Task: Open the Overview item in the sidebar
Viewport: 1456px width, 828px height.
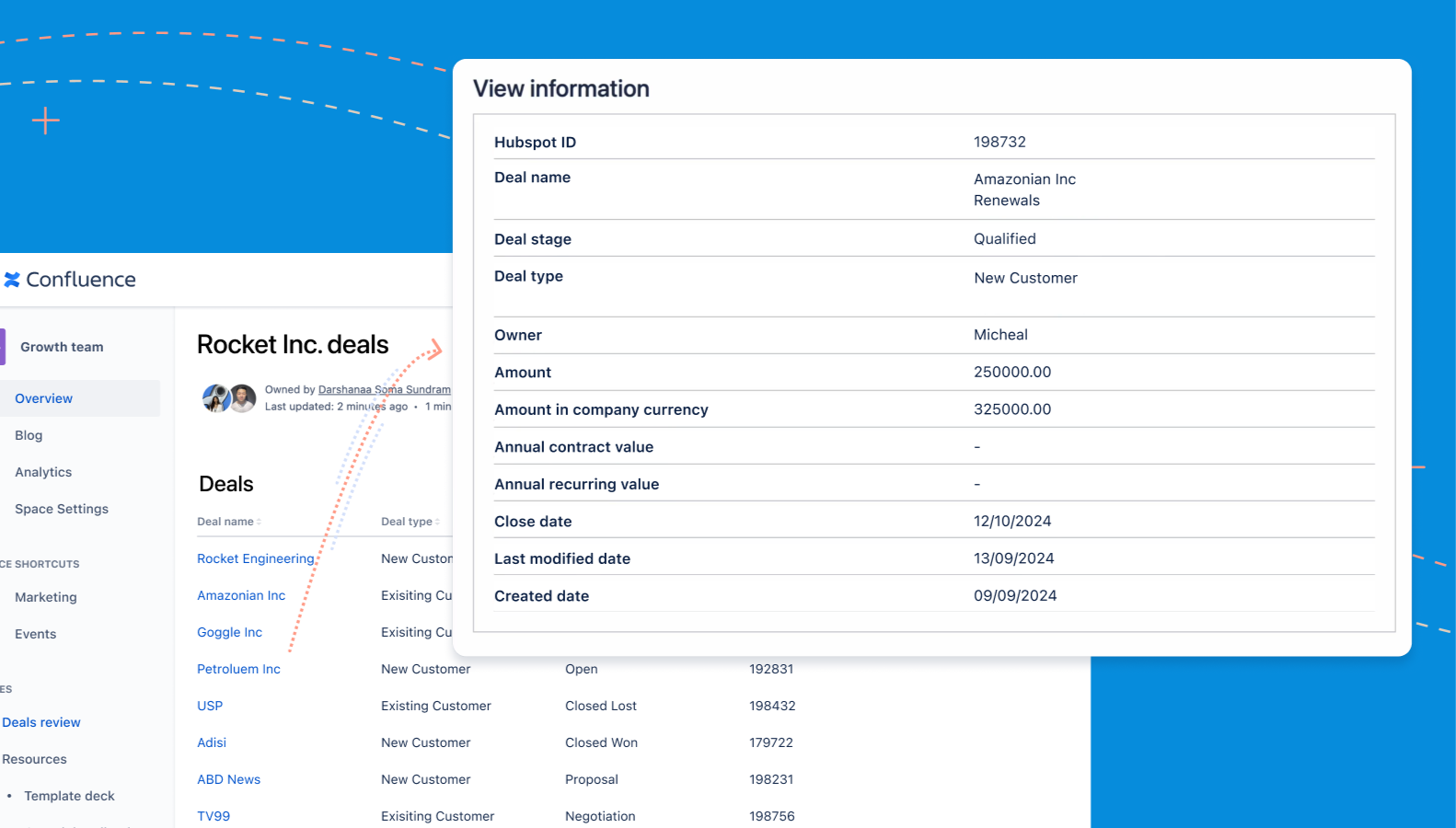Action: [x=80, y=398]
